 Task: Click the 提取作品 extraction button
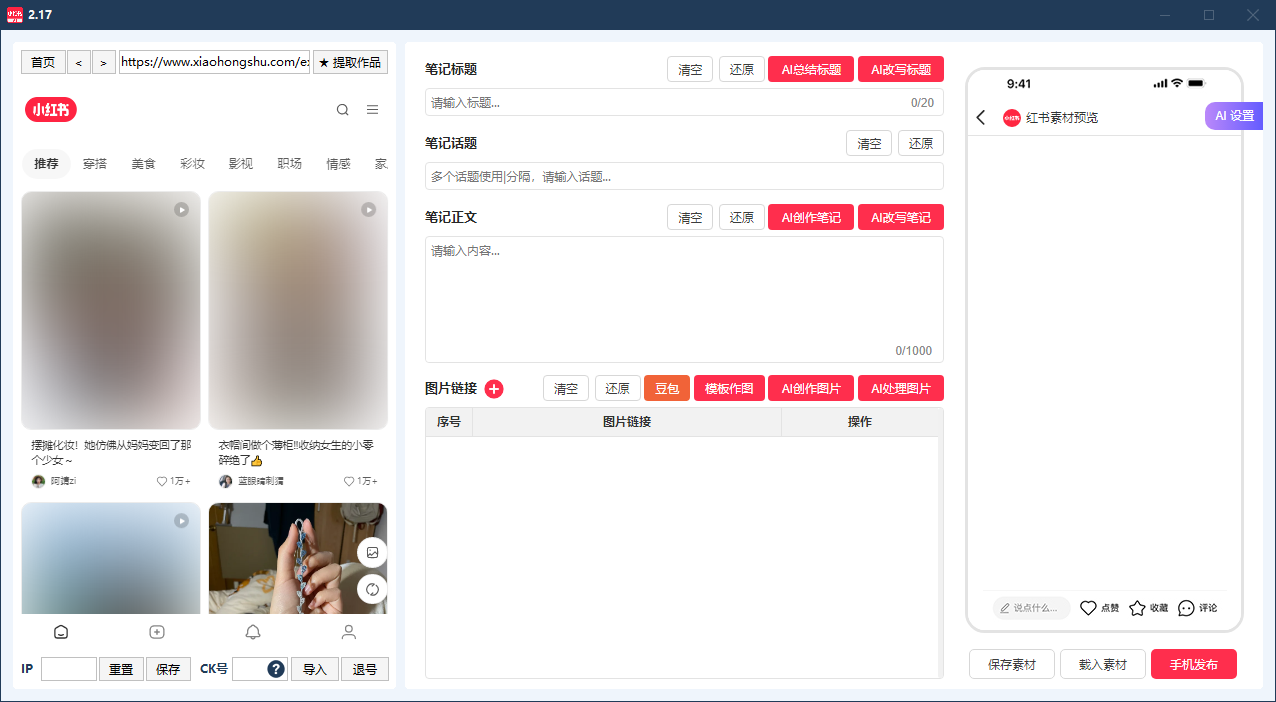351,61
